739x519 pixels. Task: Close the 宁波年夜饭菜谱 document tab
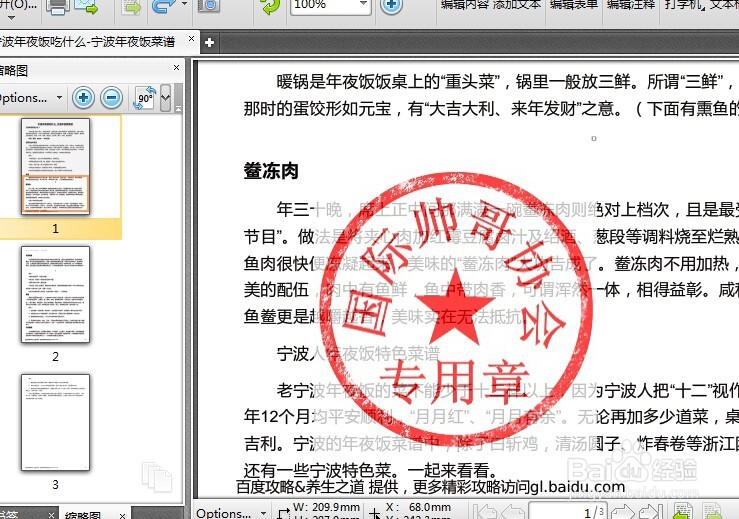191,39
